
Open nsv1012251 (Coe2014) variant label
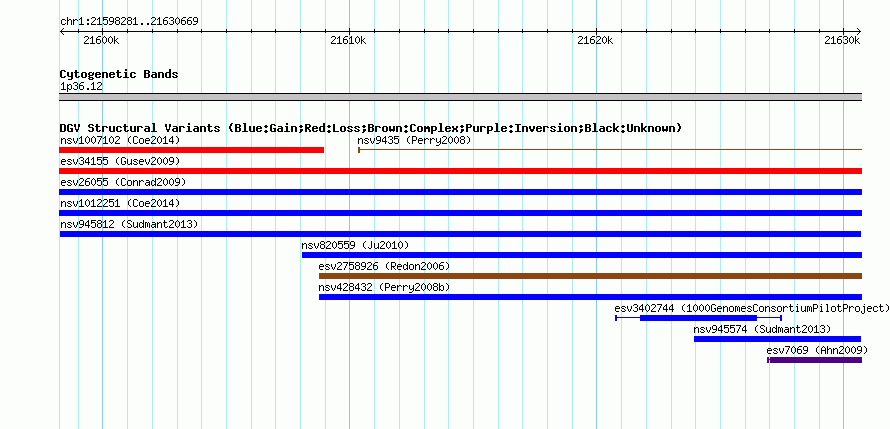pos(120,203)
